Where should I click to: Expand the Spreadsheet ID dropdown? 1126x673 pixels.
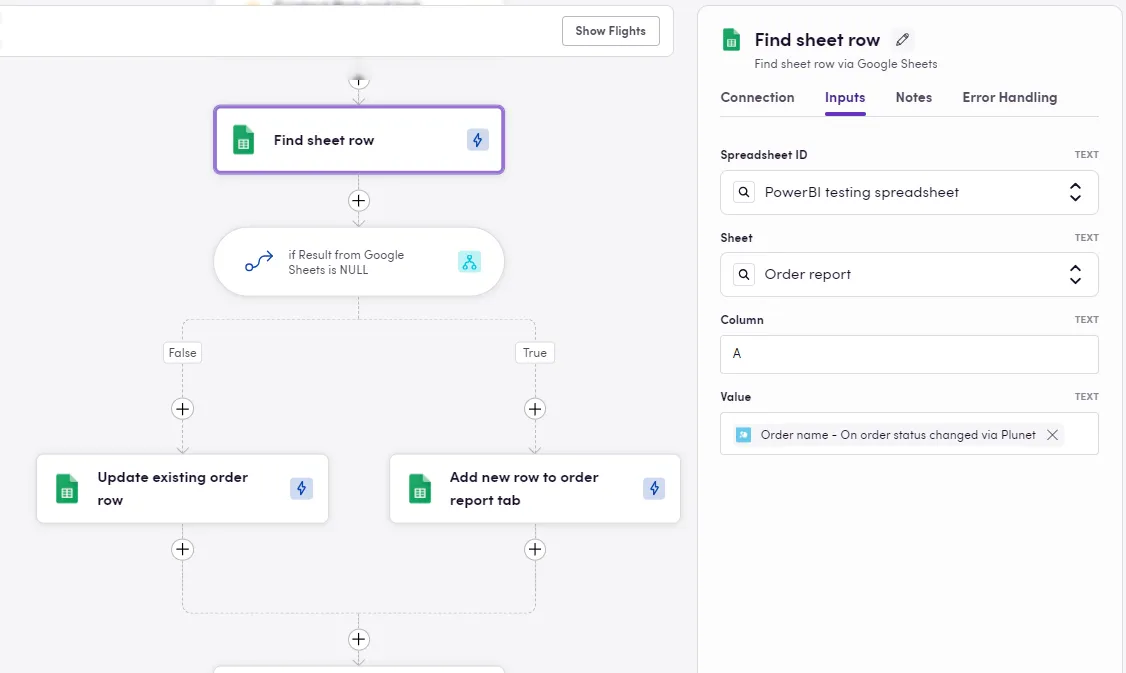[1075, 192]
